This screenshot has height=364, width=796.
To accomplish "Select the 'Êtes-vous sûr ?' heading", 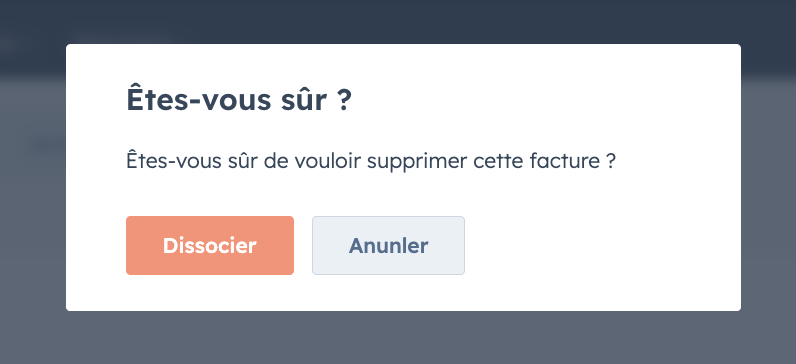I will [239, 100].
